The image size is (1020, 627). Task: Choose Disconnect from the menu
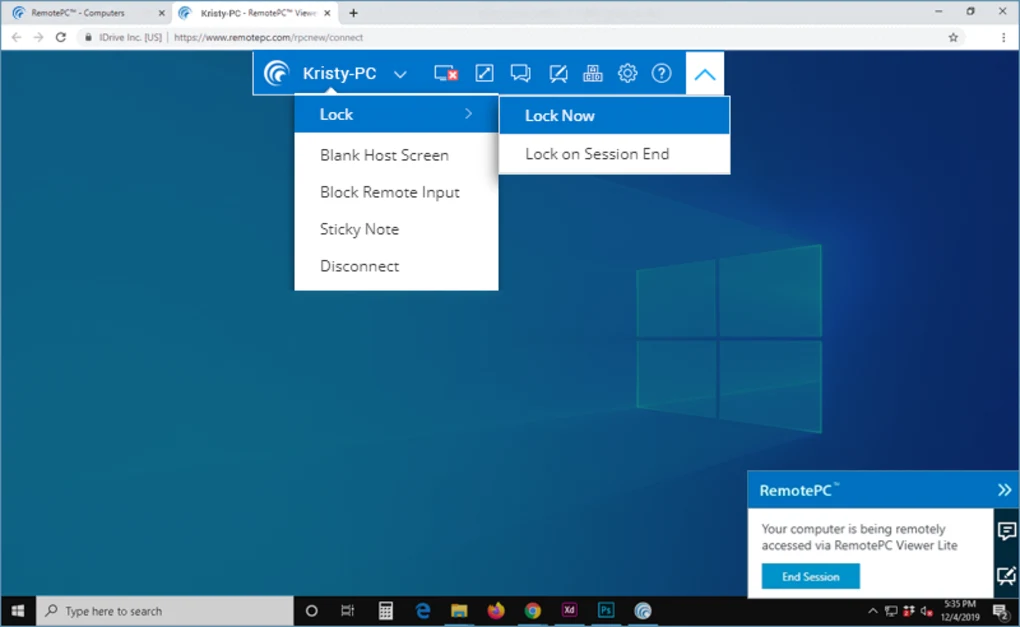click(358, 266)
